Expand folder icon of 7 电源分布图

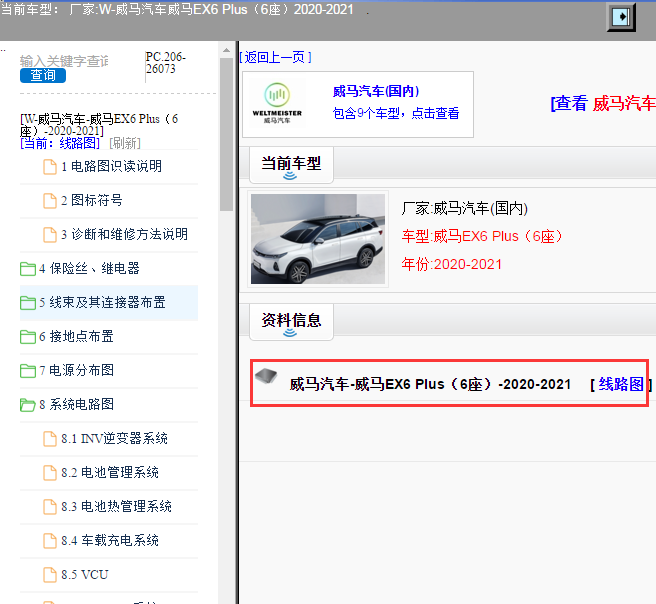[28, 371]
